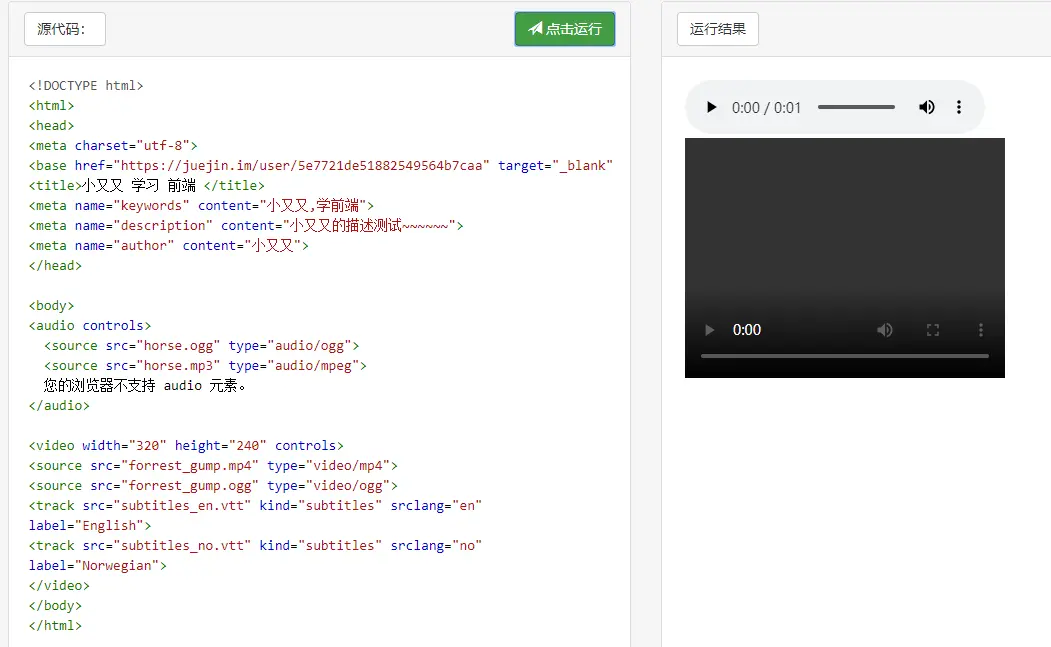The height and width of the screenshot is (647, 1051).
Task: Click the <title>小又又 学习 前端 line
Action: (146, 185)
